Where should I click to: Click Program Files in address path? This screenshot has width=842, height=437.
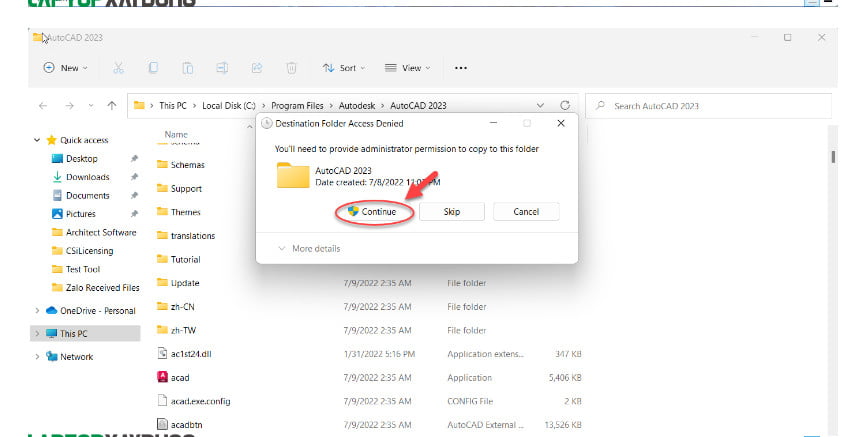point(297,106)
